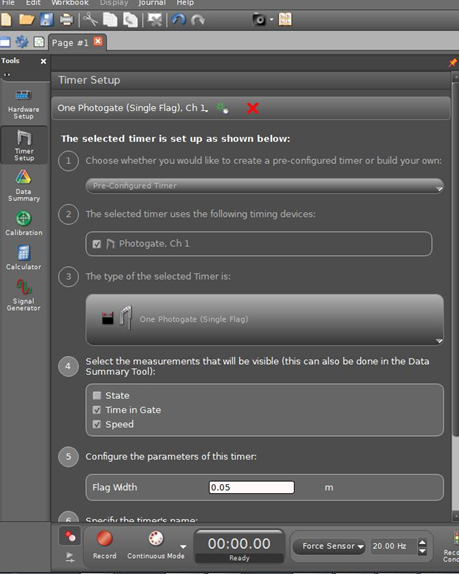459x574 pixels.
Task: Open the One Photogate, Ch 1 timer selector
Action: [x=133, y=108]
